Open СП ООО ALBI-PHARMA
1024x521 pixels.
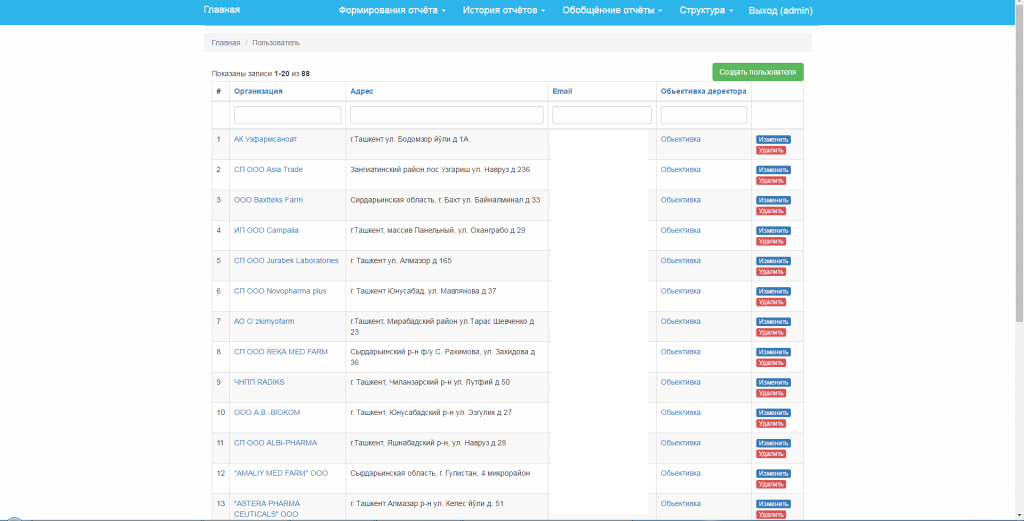tap(276, 443)
